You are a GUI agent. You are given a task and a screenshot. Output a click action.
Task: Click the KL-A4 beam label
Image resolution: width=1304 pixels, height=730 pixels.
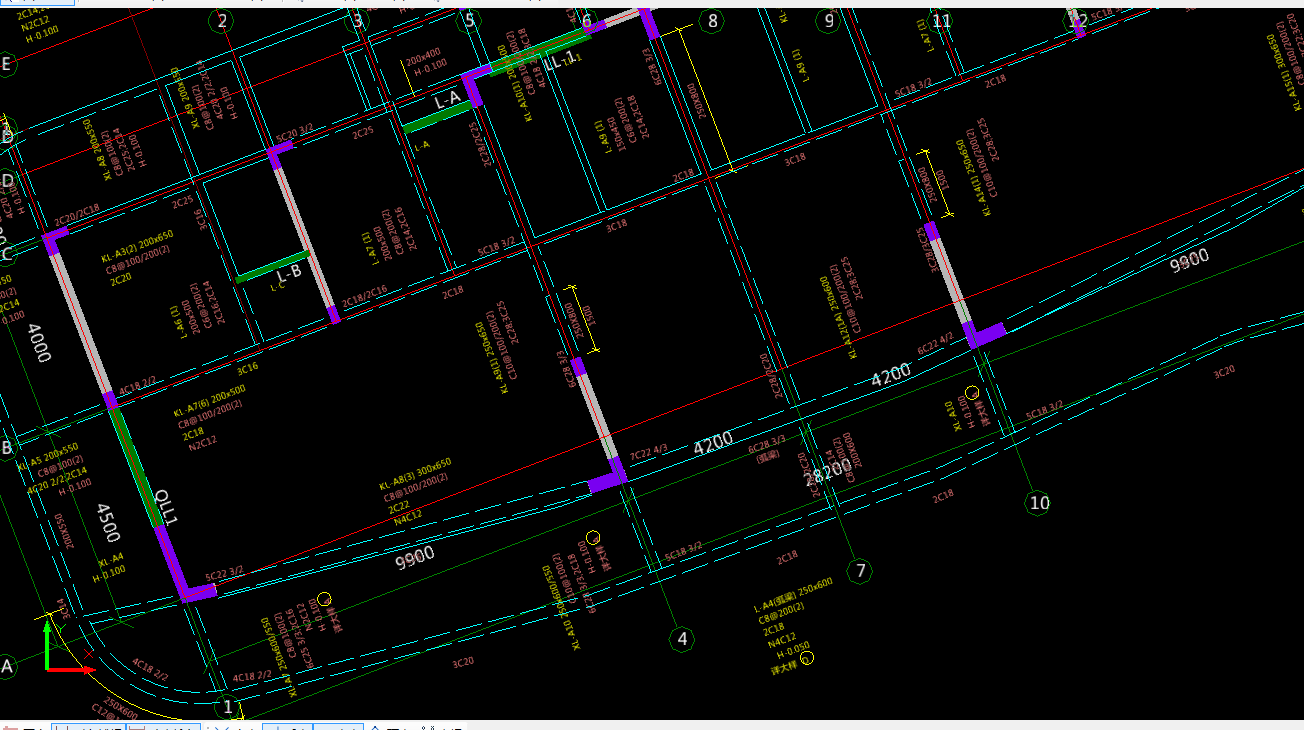click(x=109, y=558)
